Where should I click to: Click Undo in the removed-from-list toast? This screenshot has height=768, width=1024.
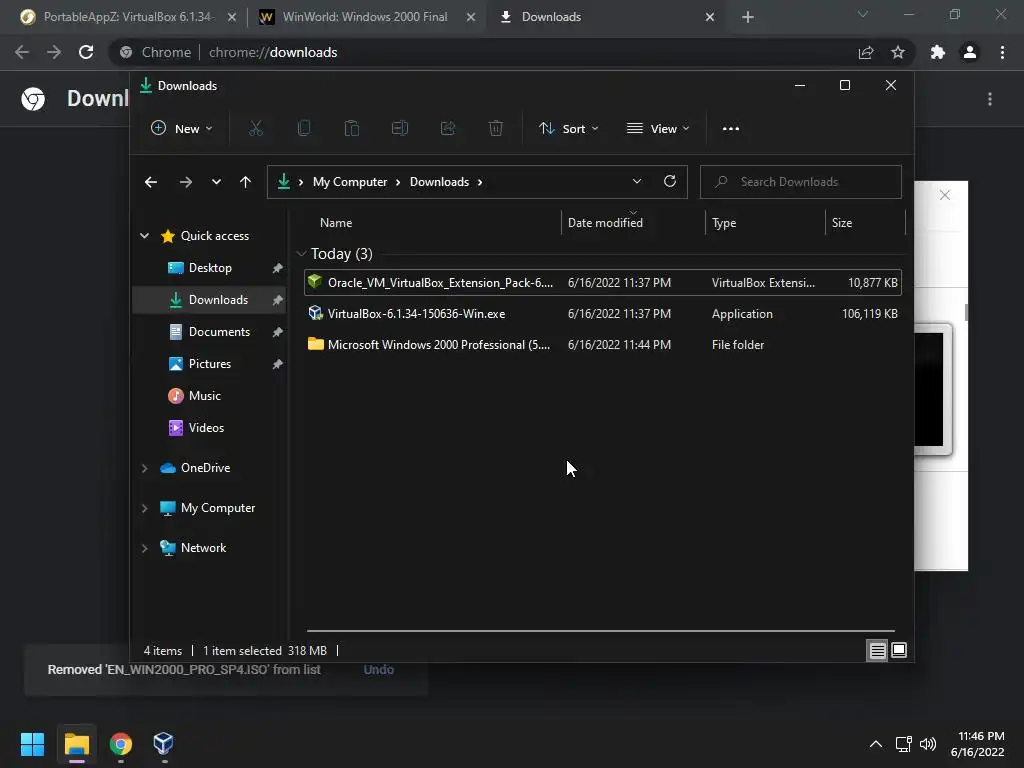click(379, 670)
